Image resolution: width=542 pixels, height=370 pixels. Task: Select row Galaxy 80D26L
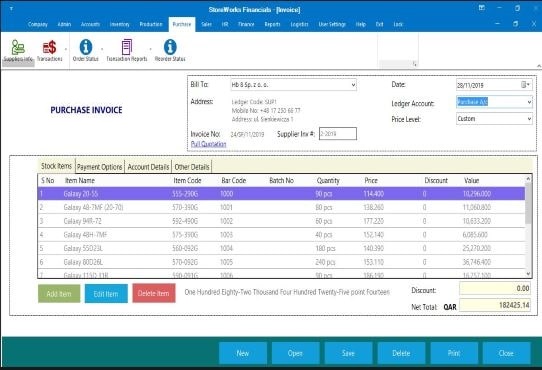coord(281,262)
